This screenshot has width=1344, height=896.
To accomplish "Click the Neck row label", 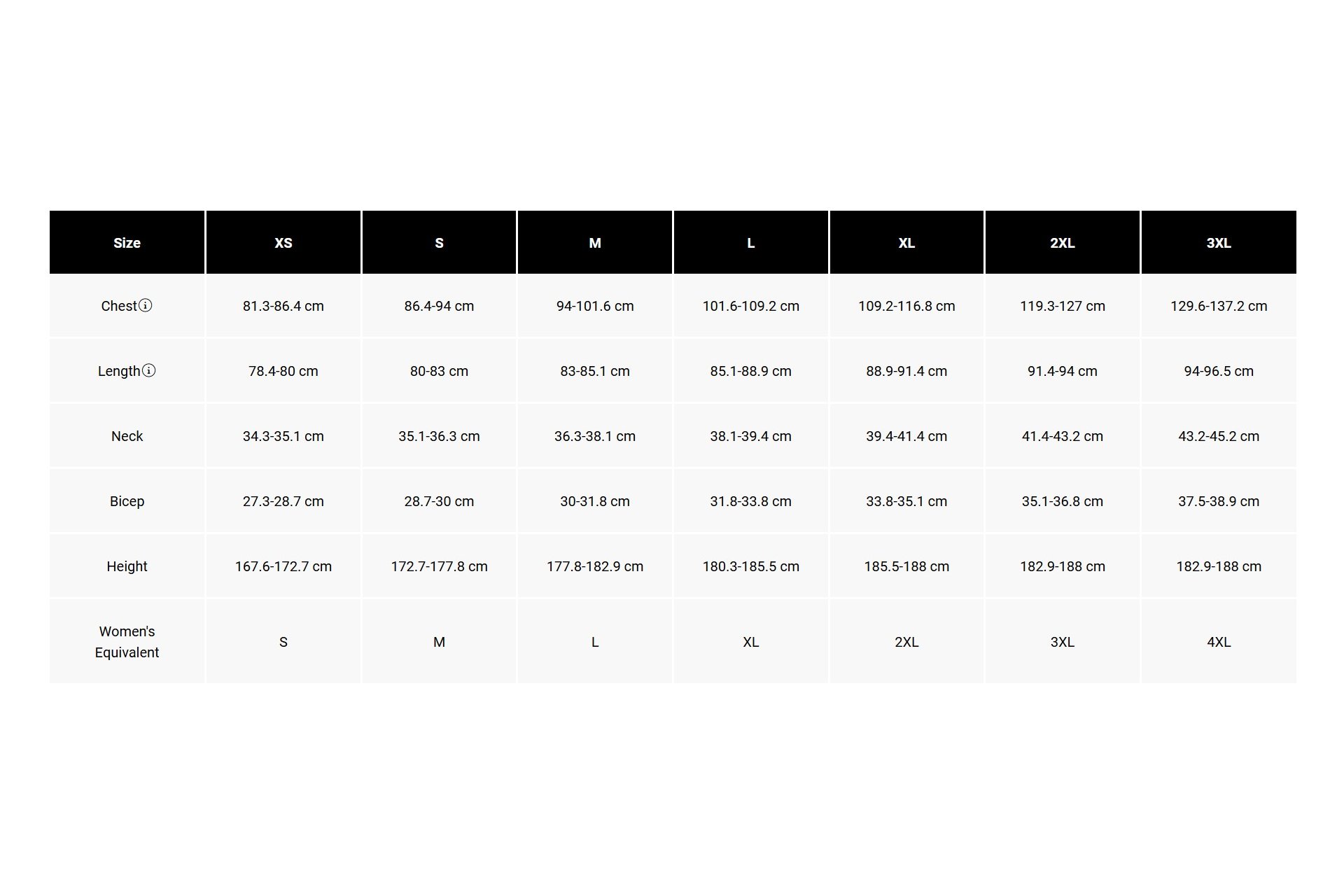I will pos(127,436).
